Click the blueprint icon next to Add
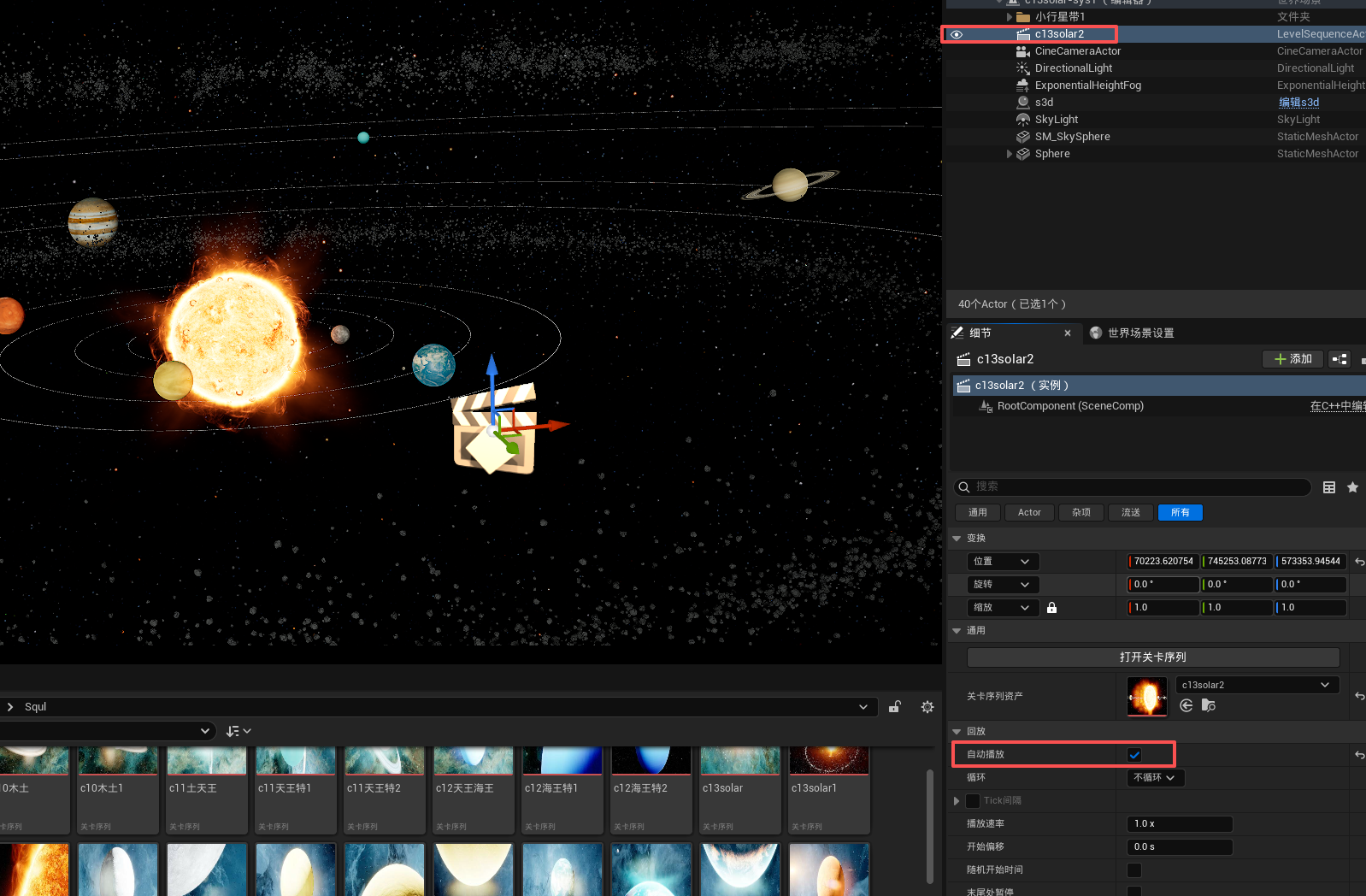Viewport: 1366px width, 896px height. pyautogui.click(x=1340, y=359)
